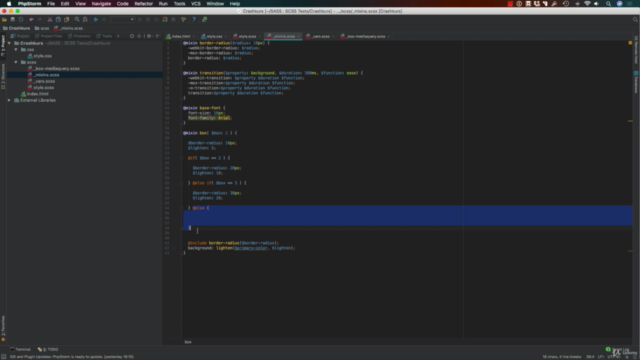Select style.css in project tree

(40, 56)
